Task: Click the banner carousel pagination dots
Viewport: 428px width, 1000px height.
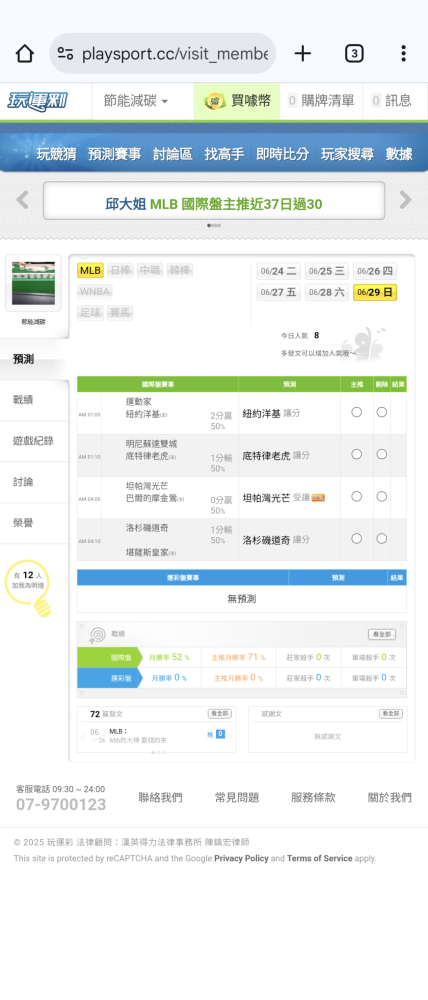Action: 214,225
